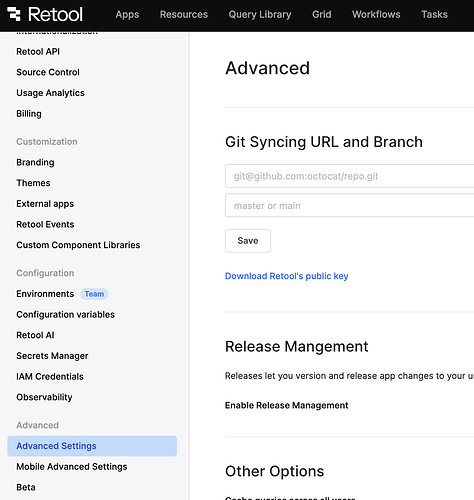Click the Save button
Screen dimensions: 474x500
point(248,241)
